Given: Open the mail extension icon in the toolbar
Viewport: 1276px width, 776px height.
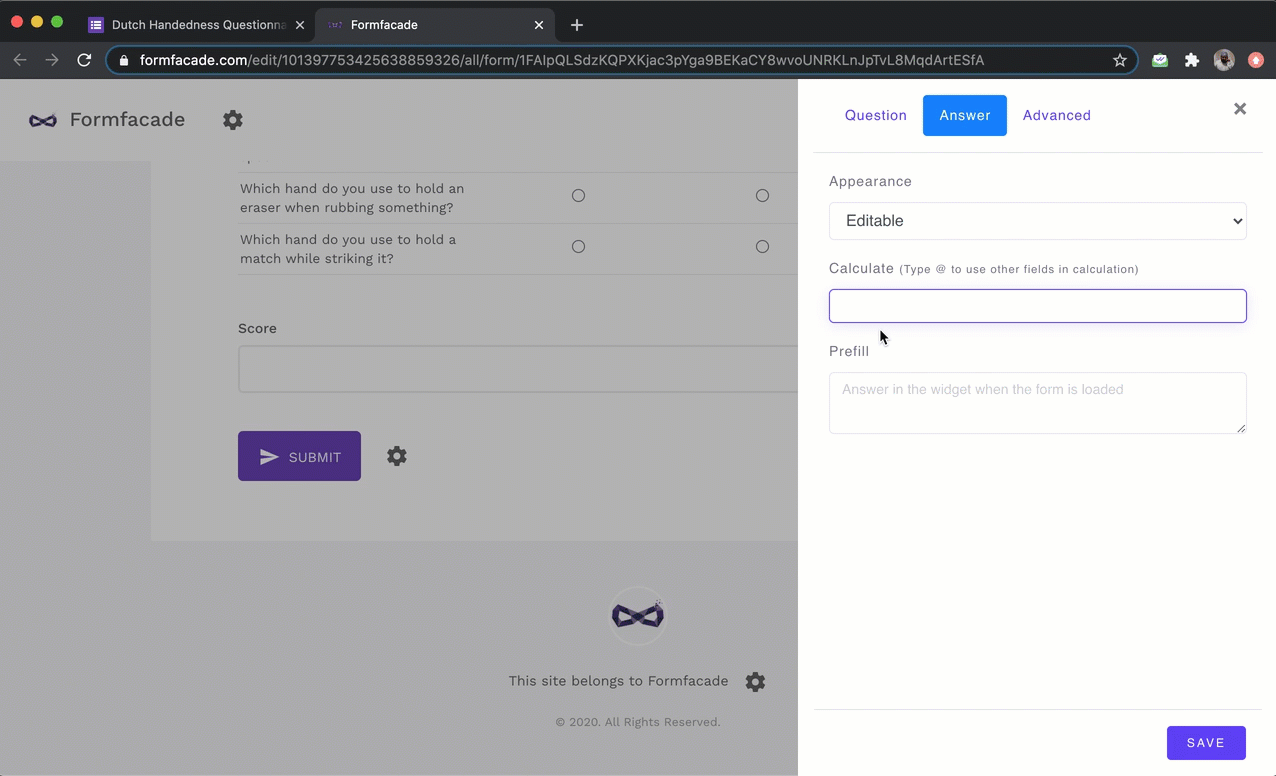Looking at the screenshot, I should (1159, 60).
